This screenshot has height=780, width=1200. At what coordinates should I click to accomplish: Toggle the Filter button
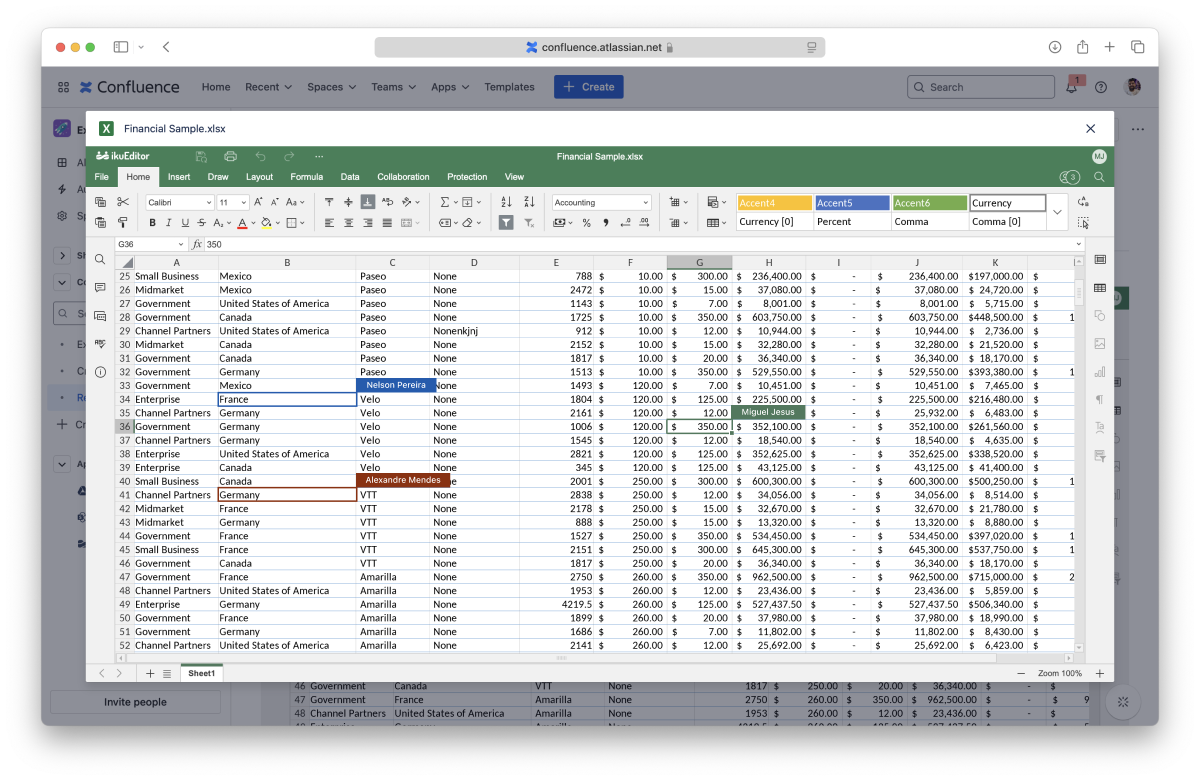[506, 223]
